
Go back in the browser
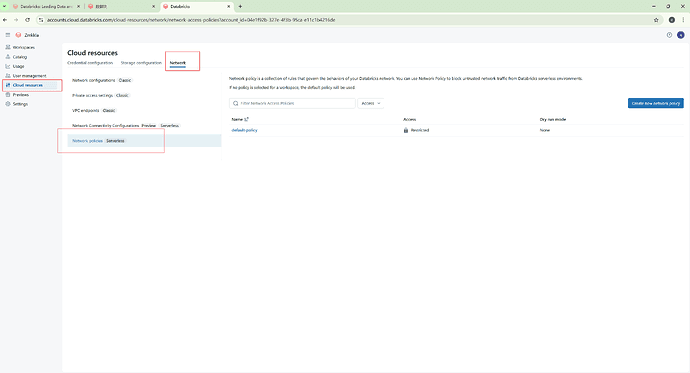5,20
